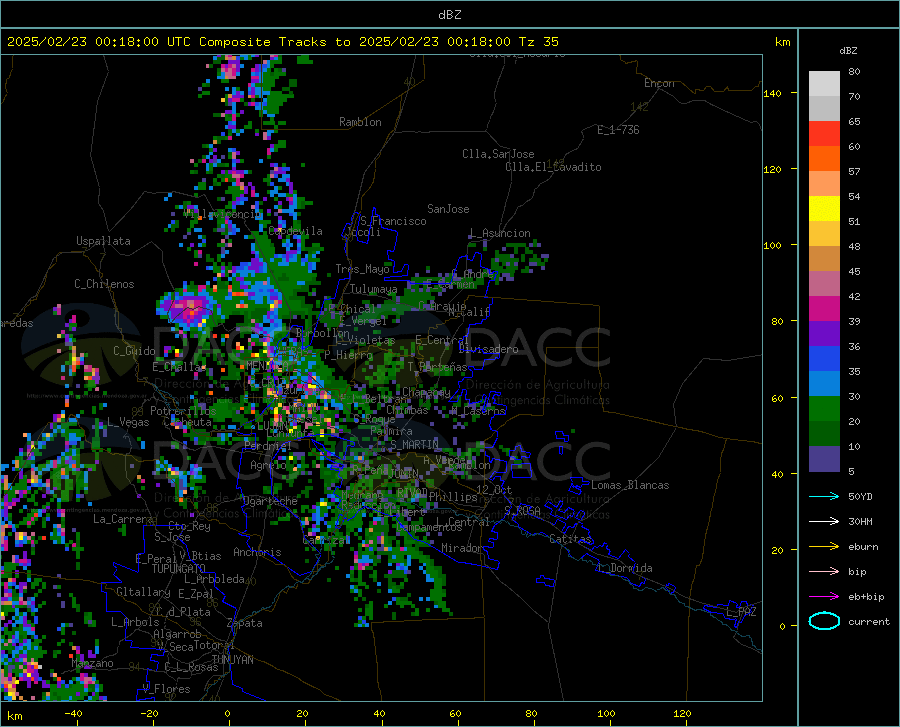The image size is (900, 727).
Task: Click the Ugarteche place label
Action: (270, 501)
